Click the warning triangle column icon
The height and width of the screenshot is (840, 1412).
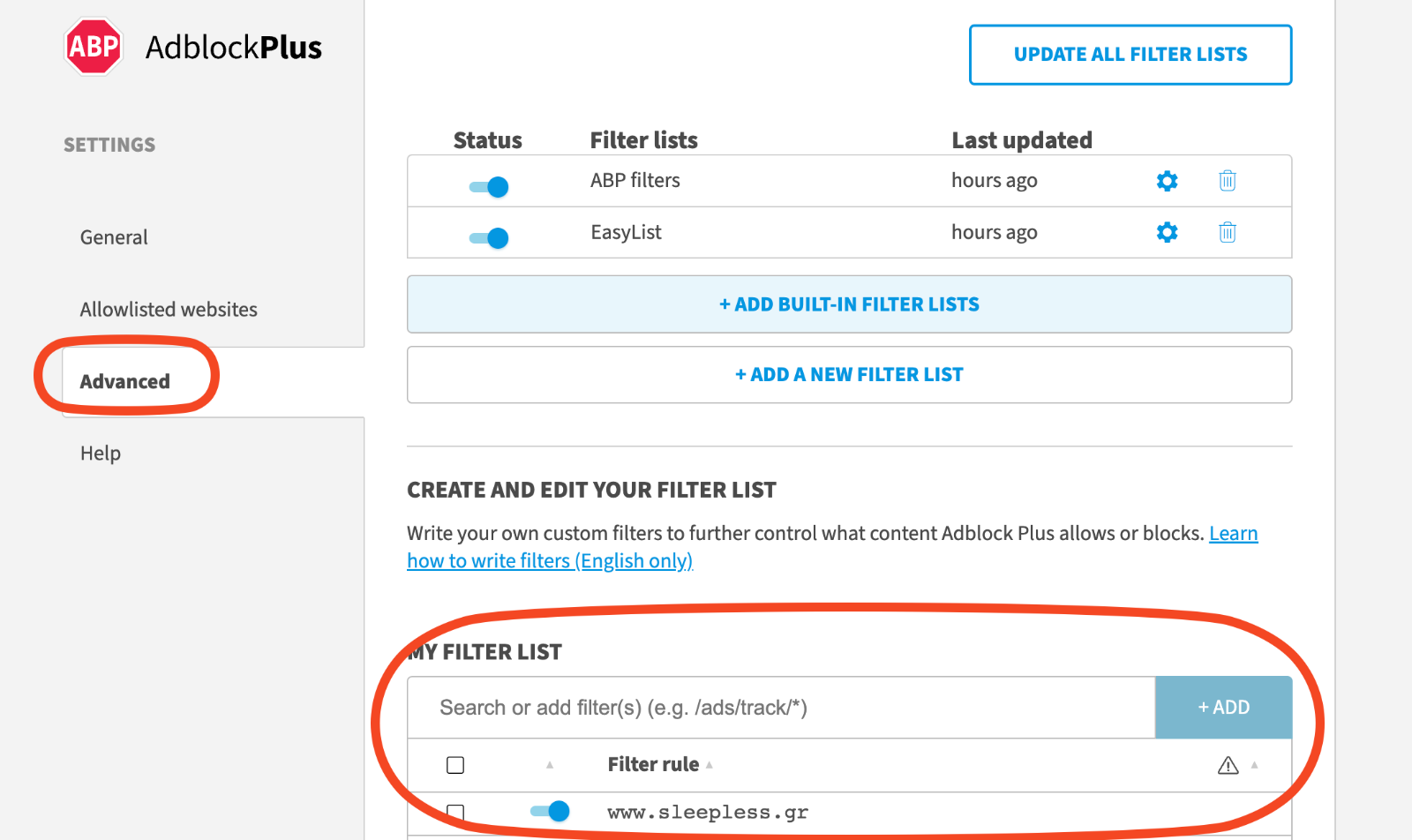(1228, 765)
